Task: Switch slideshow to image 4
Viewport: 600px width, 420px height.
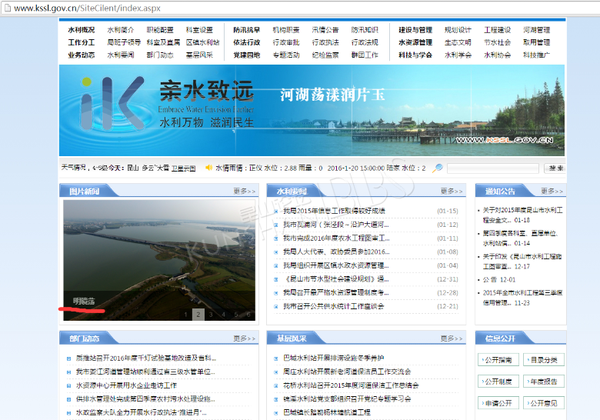Action: [223, 314]
